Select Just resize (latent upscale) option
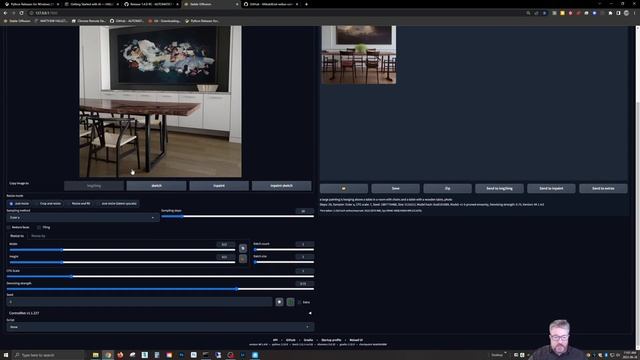Image resolution: width=640 pixels, height=360 pixels. [x=117, y=203]
